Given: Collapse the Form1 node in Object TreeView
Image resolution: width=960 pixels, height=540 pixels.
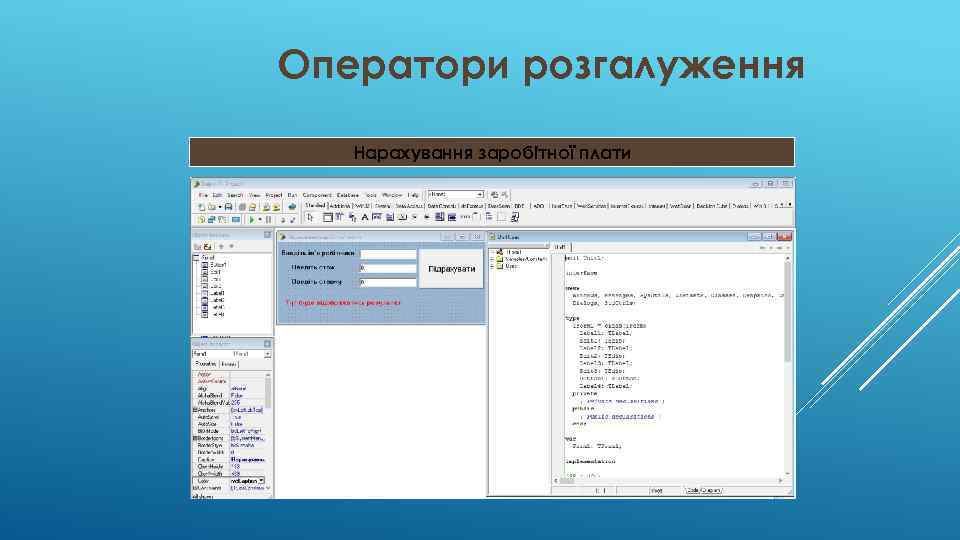Looking at the screenshot, I should [196, 258].
